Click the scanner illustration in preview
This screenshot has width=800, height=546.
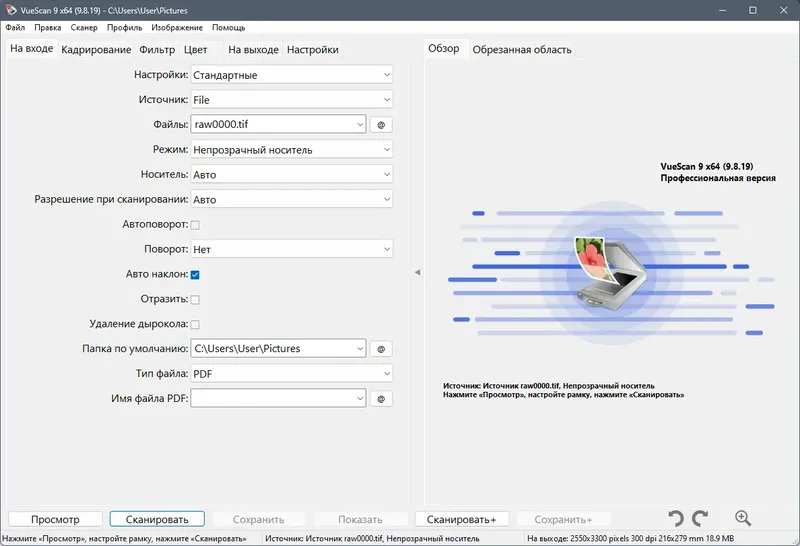click(x=611, y=273)
